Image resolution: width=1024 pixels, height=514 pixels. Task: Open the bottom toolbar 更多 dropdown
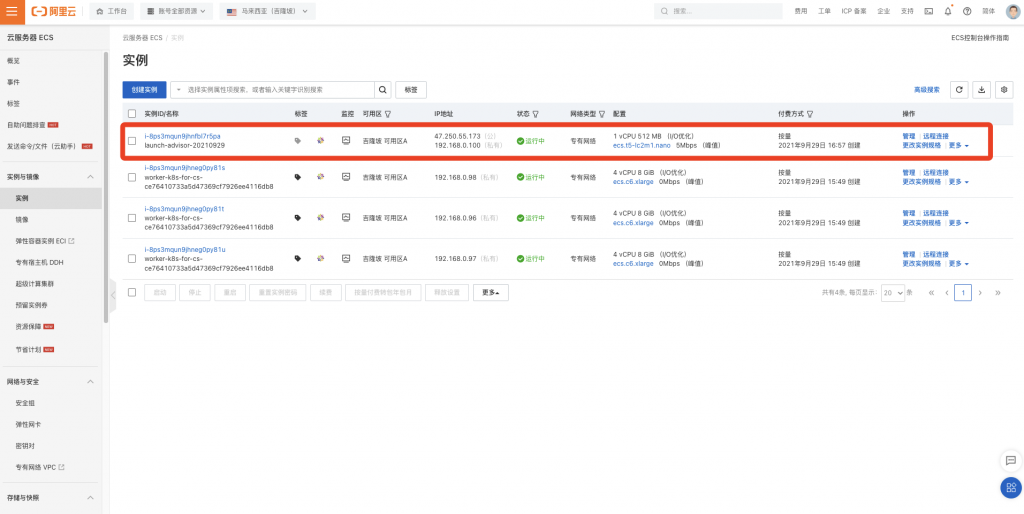pyautogui.click(x=490, y=293)
